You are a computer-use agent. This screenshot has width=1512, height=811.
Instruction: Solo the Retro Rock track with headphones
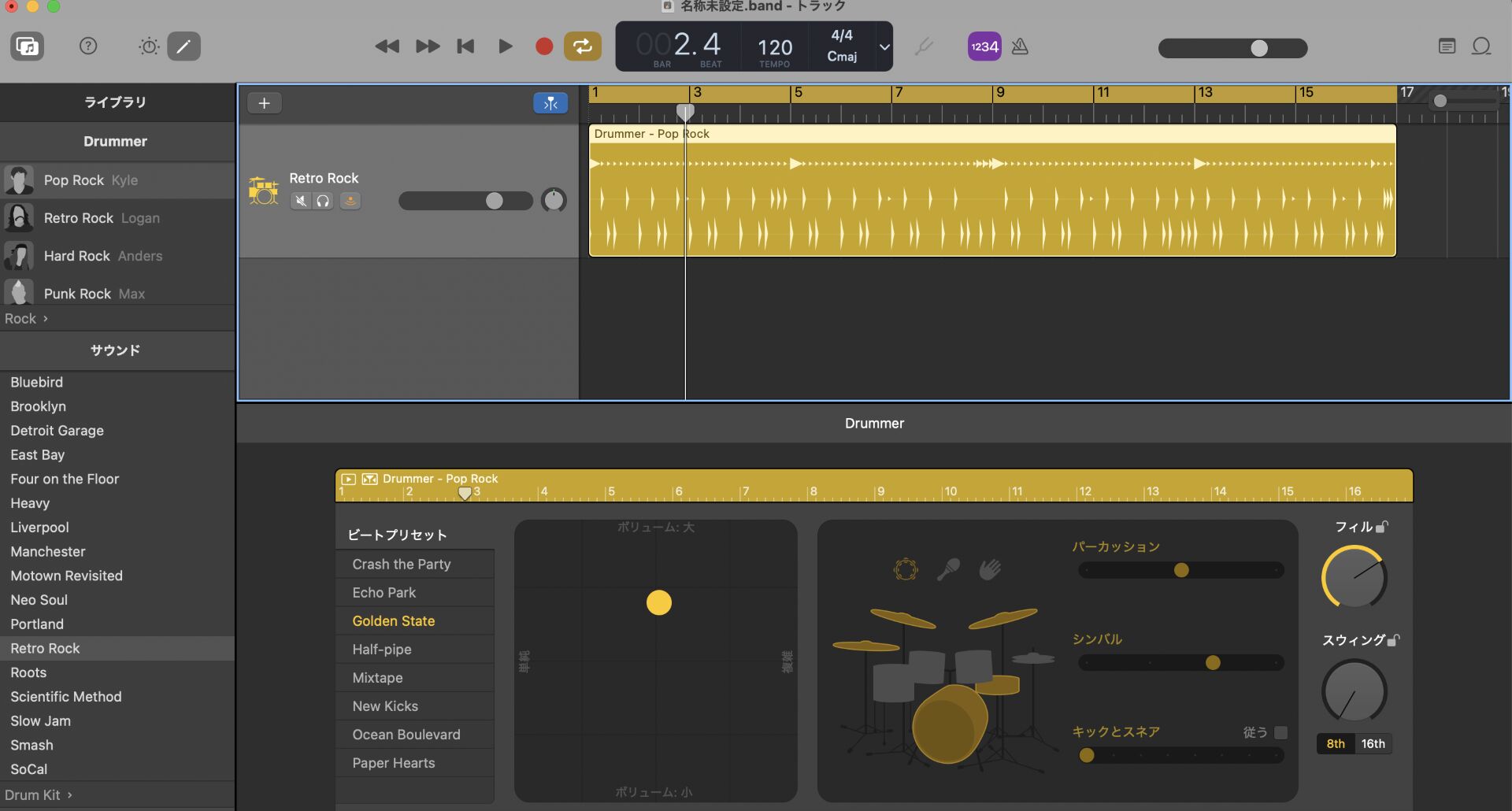pos(323,201)
